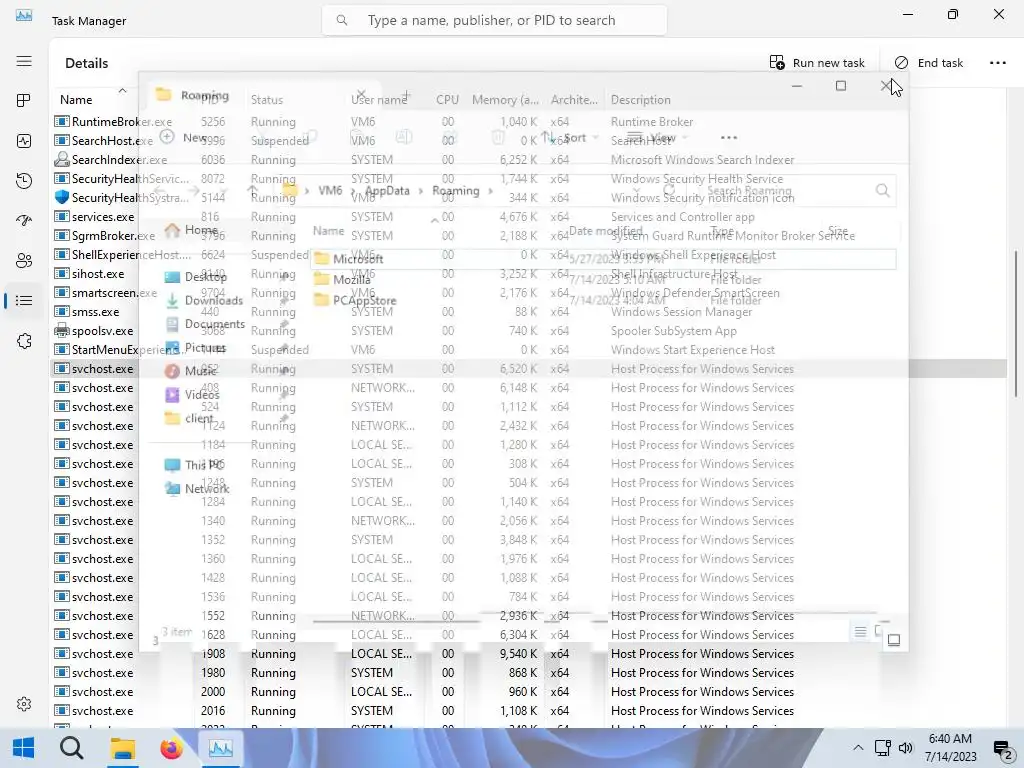Open the Windows Start button

(24, 748)
